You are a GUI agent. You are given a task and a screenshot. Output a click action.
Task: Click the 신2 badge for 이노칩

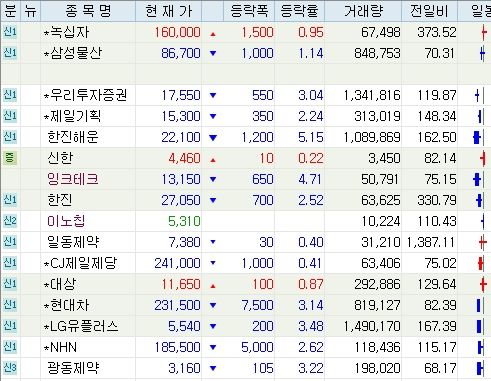[10, 221]
